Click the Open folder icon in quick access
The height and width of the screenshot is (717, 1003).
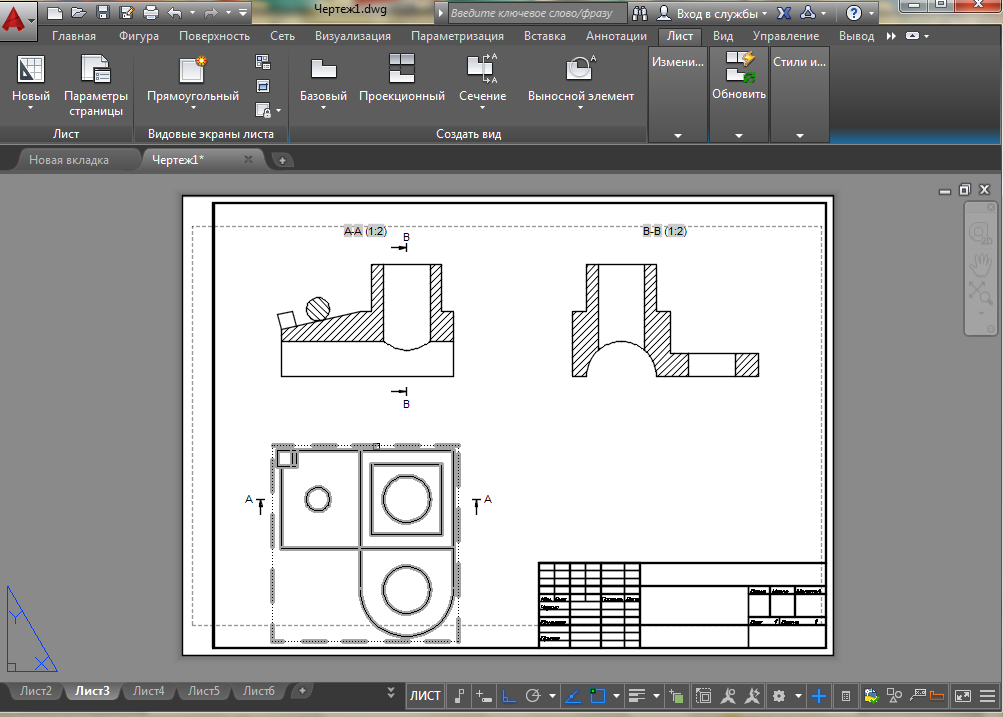coord(79,12)
